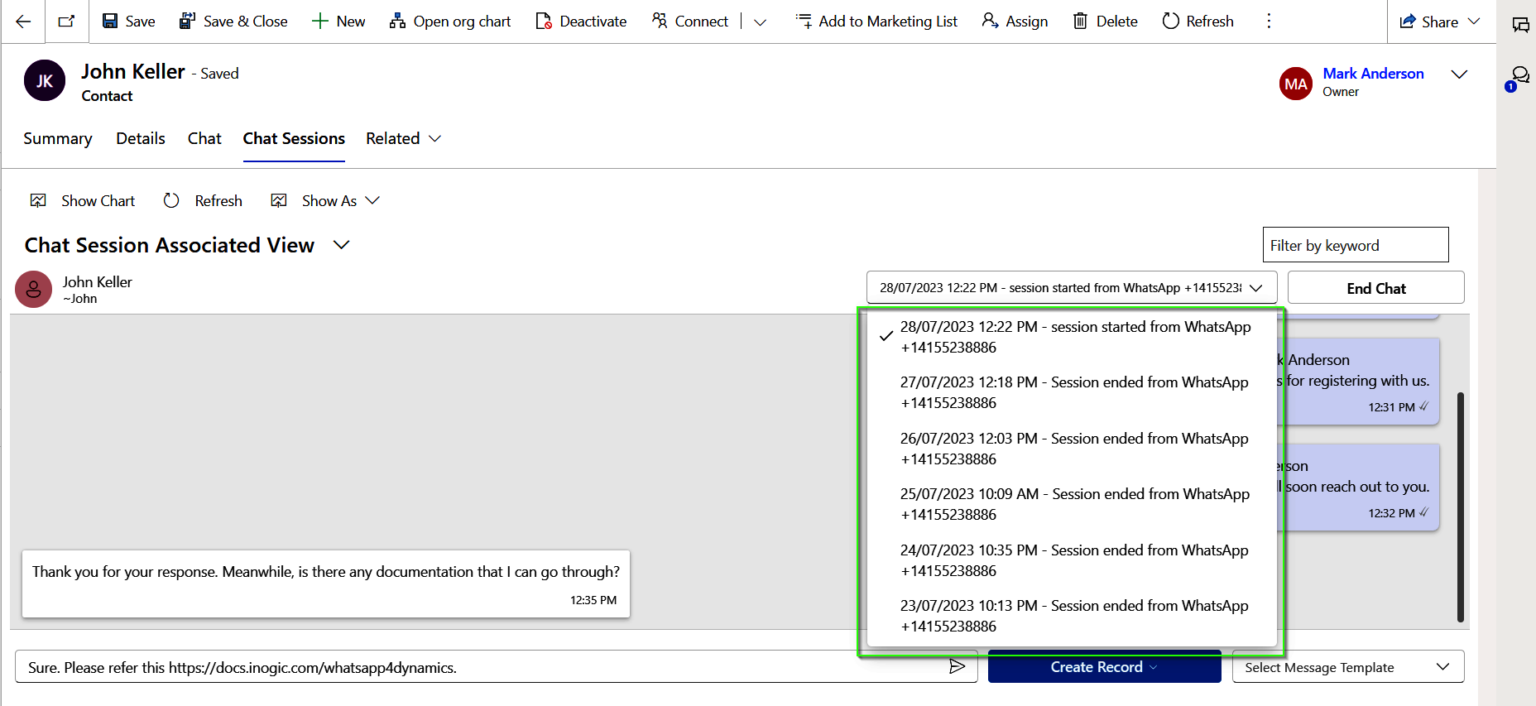Open the Related tab menu
This screenshot has width=1536, height=706.
coord(403,139)
